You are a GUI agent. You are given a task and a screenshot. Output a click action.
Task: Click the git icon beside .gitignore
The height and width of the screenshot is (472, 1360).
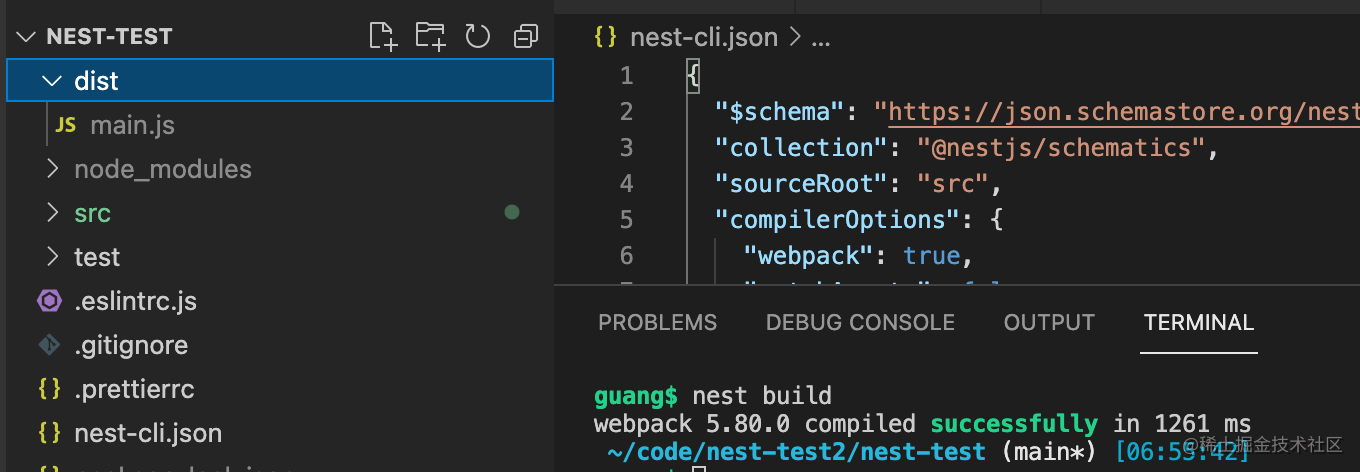[49, 345]
